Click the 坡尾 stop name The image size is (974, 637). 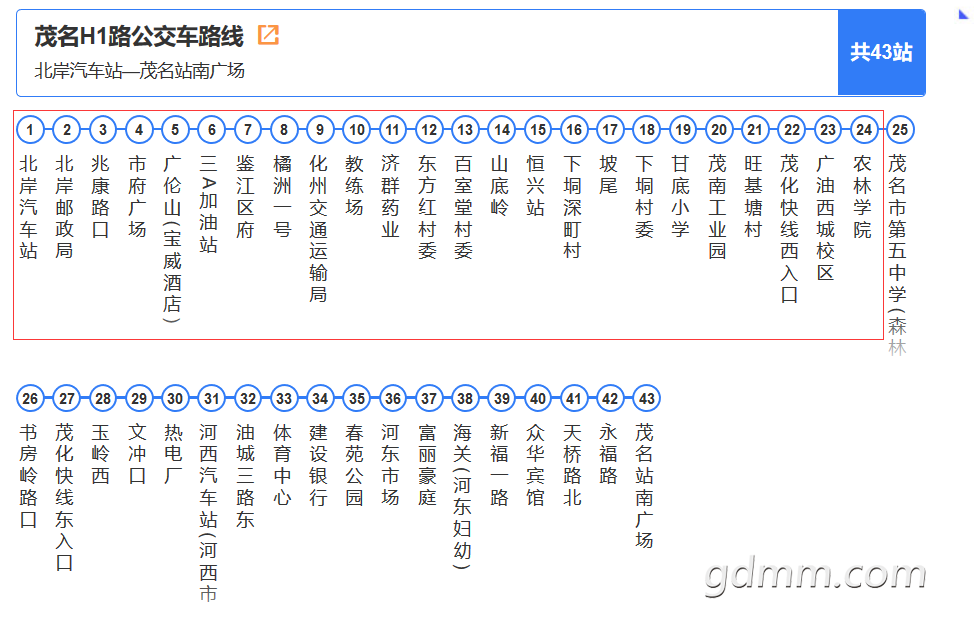[x=608, y=175]
